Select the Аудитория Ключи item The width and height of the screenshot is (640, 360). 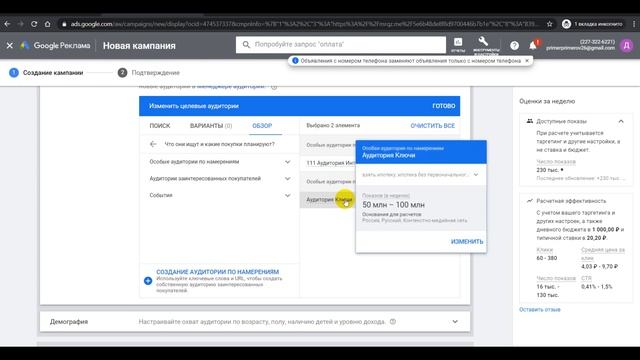[328, 200]
